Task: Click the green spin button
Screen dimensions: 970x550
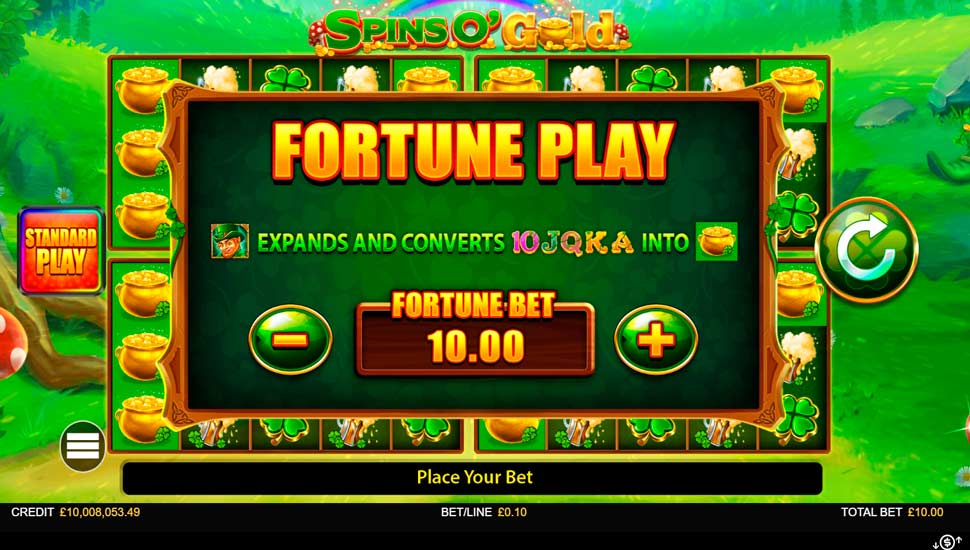Action: [866, 251]
